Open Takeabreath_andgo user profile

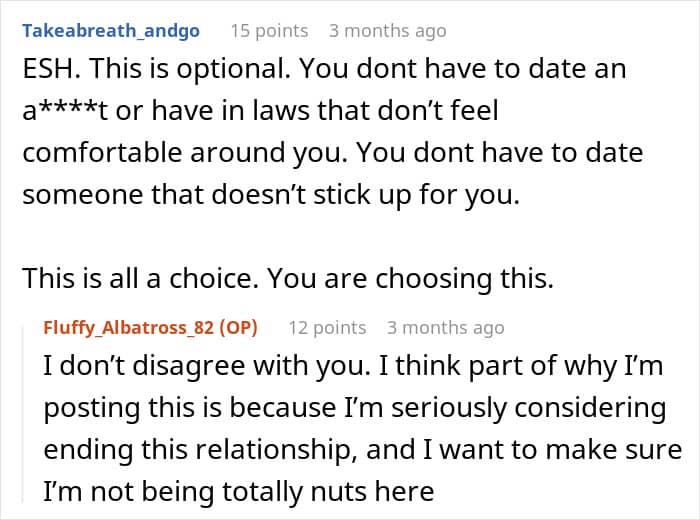click(x=111, y=31)
